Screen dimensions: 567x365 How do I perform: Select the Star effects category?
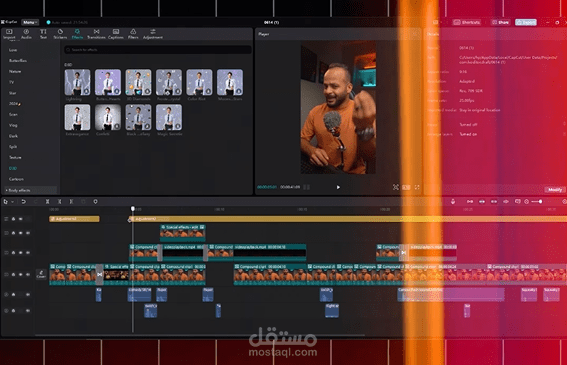coord(13,93)
